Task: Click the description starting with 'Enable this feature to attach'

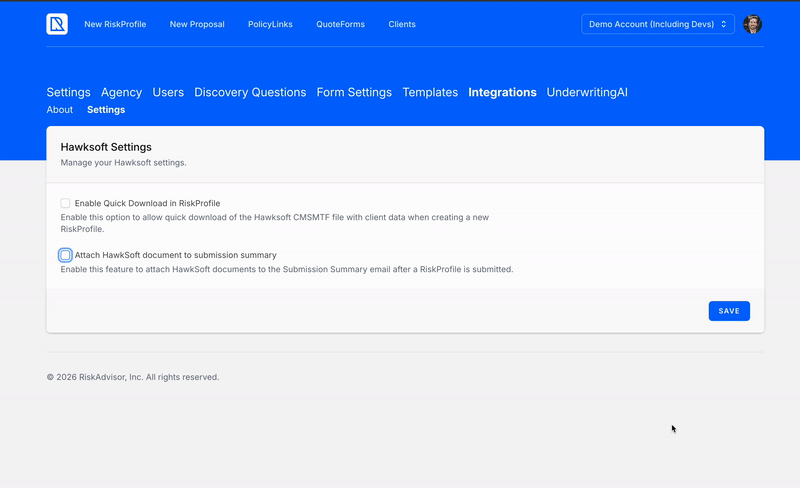Action: coord(287,270)
